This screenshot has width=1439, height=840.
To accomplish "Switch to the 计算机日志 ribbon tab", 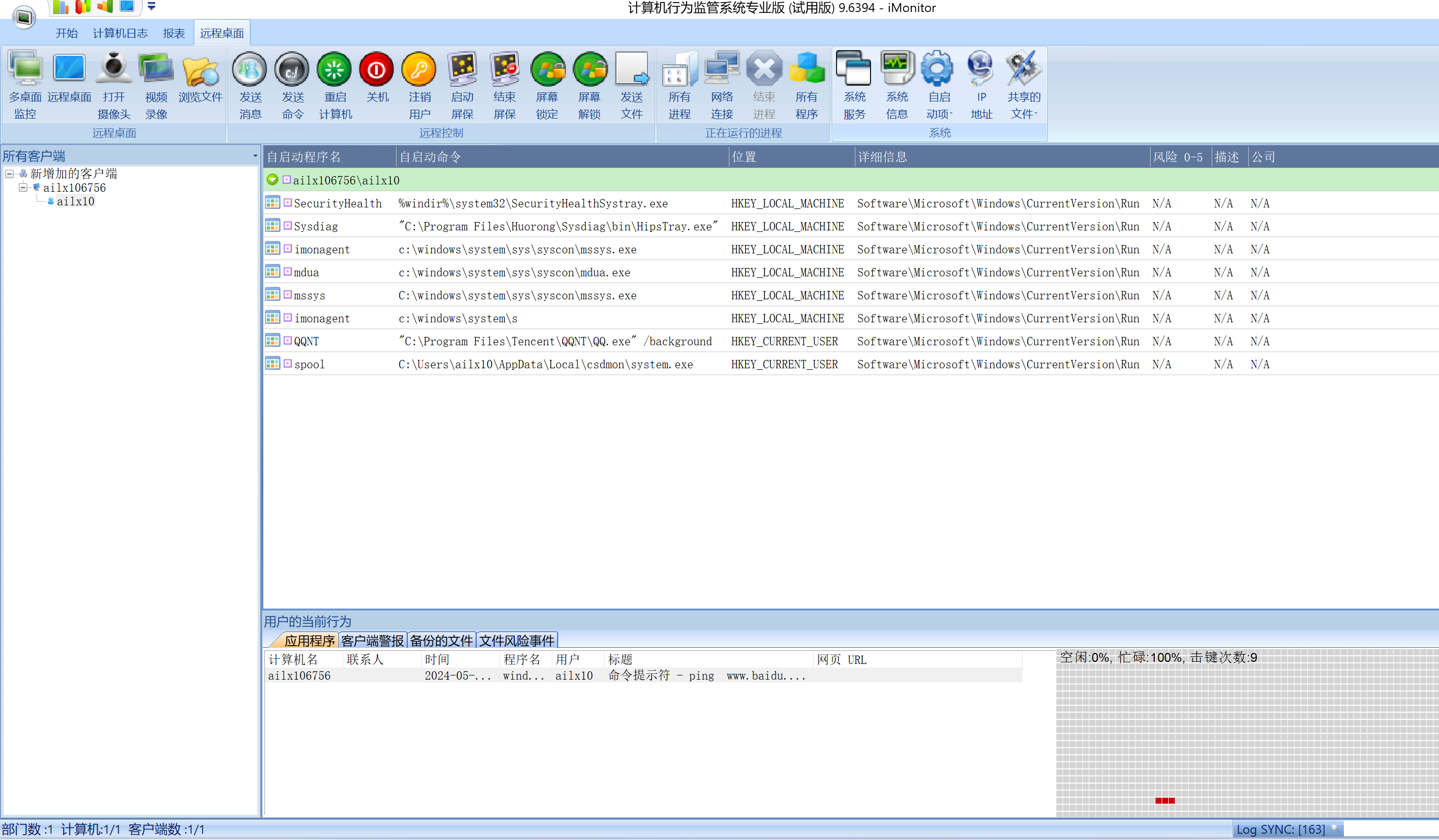I will 120,33.
